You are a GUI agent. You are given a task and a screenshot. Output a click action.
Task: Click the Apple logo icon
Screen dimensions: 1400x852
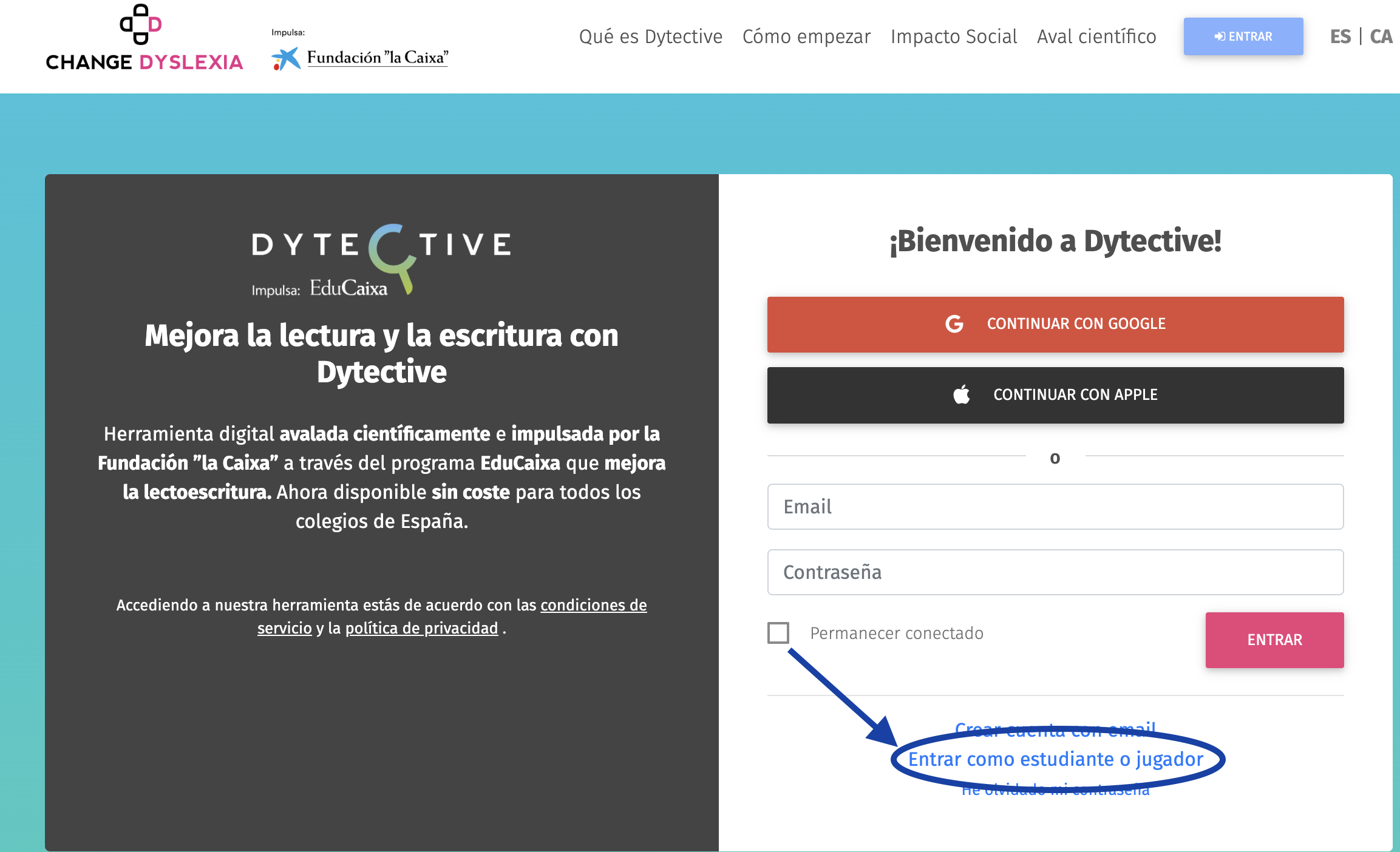(x=962, y=395)
